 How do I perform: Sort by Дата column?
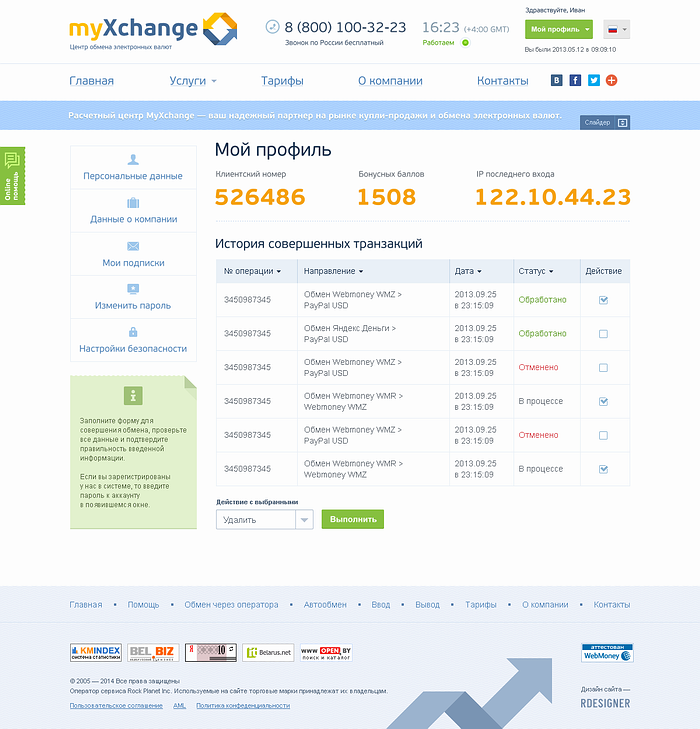click(x=468, y=271)
